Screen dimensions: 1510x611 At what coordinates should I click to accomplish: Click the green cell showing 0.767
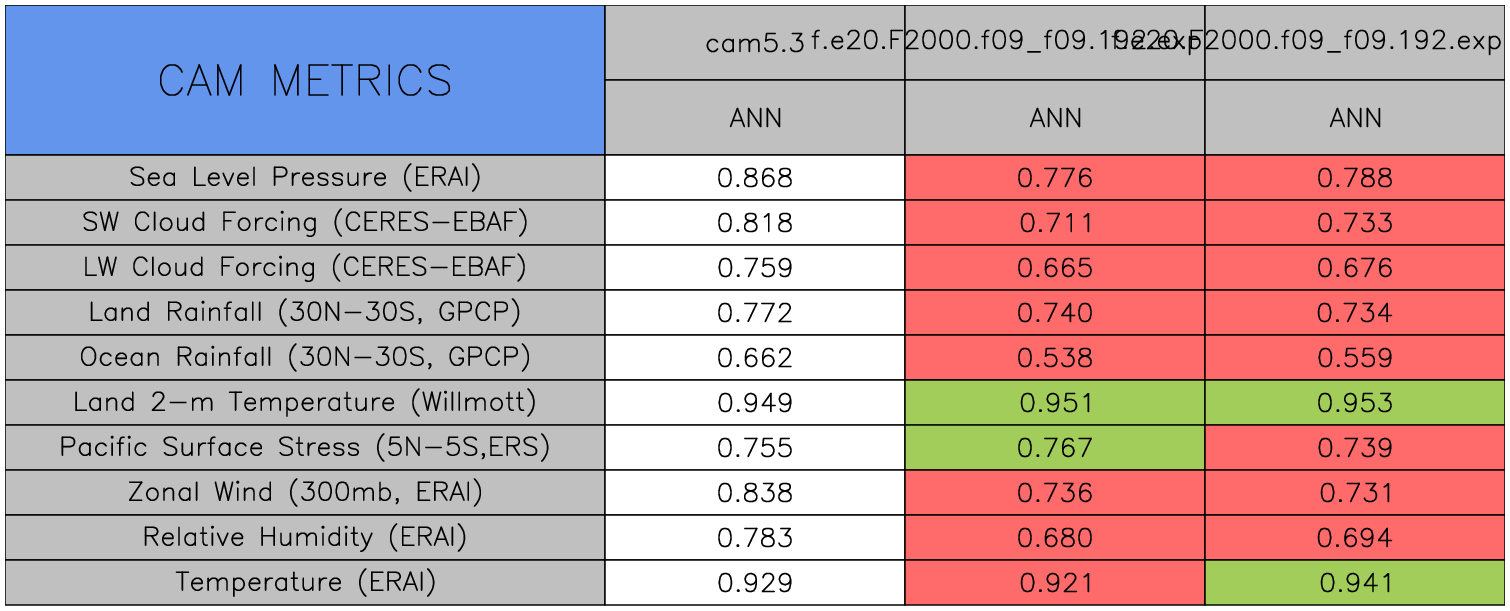[x=1055, y=448]
